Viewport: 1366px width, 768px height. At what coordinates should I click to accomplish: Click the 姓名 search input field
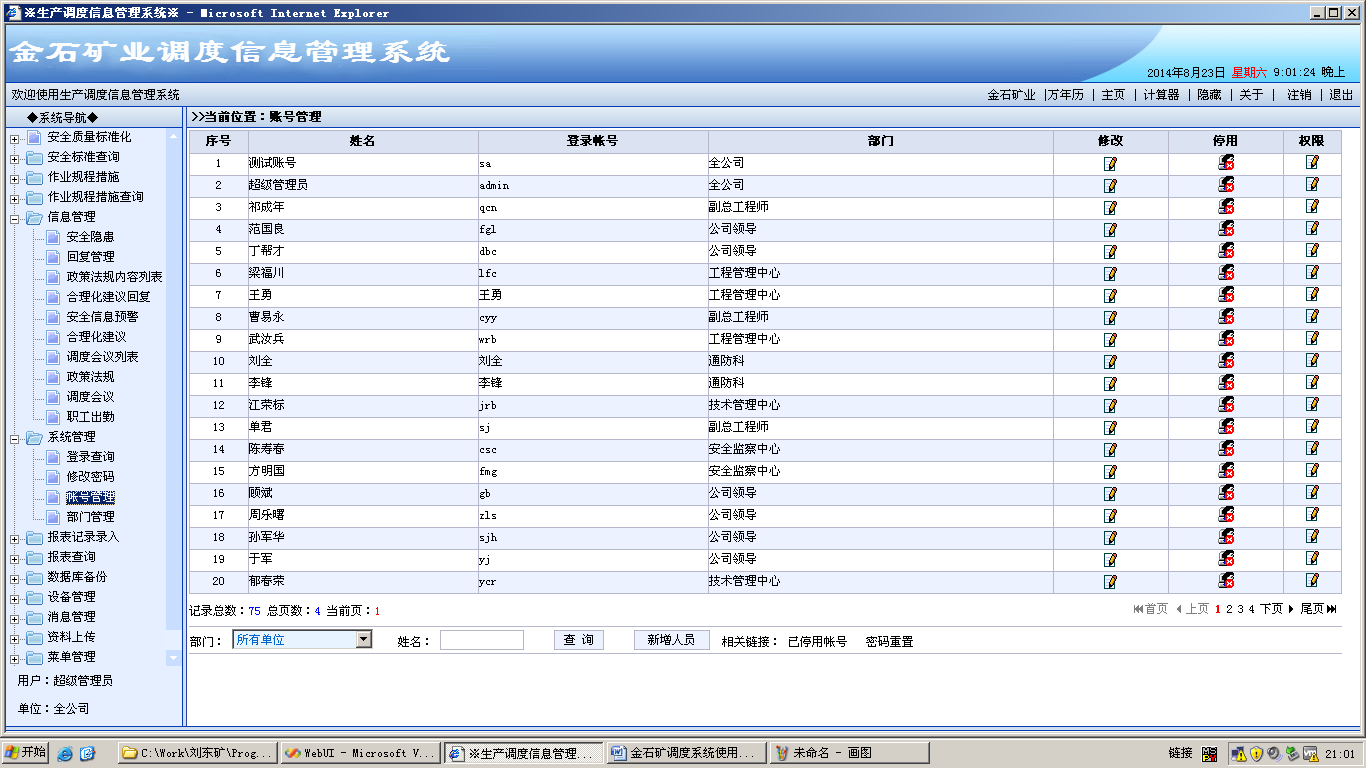click(481, 640)
